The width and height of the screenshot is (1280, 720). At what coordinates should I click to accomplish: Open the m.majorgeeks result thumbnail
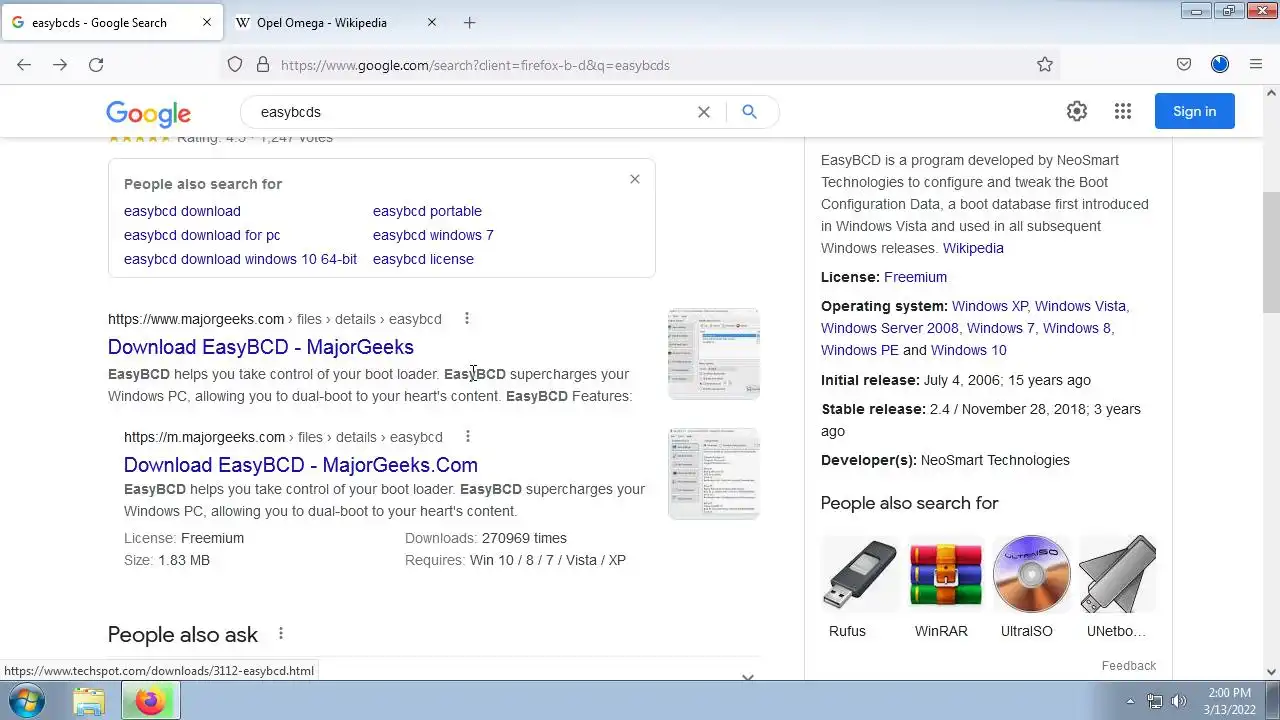(714, 474)
